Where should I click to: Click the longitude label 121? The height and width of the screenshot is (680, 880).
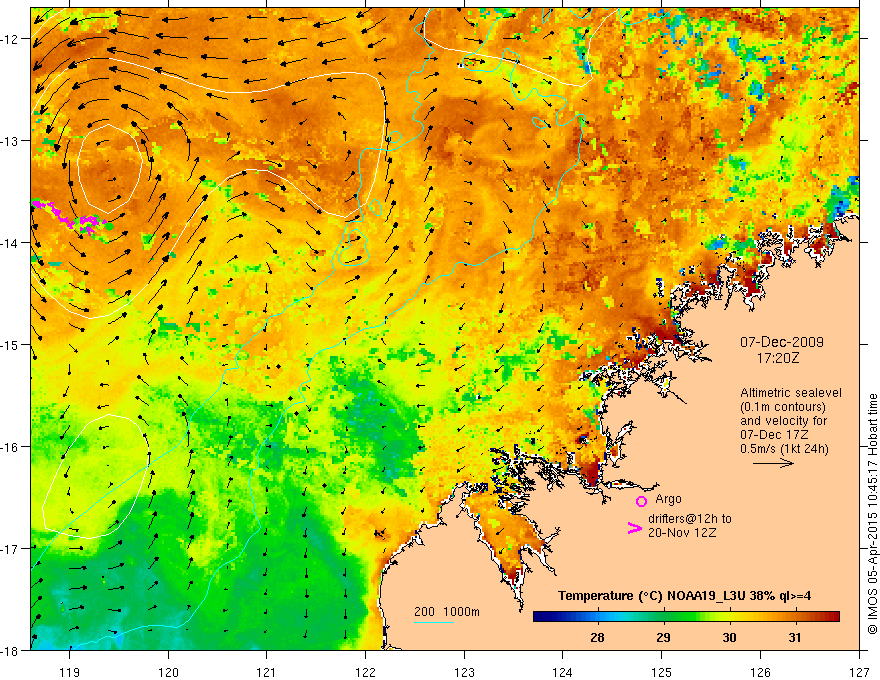click(x=267, y=672)
